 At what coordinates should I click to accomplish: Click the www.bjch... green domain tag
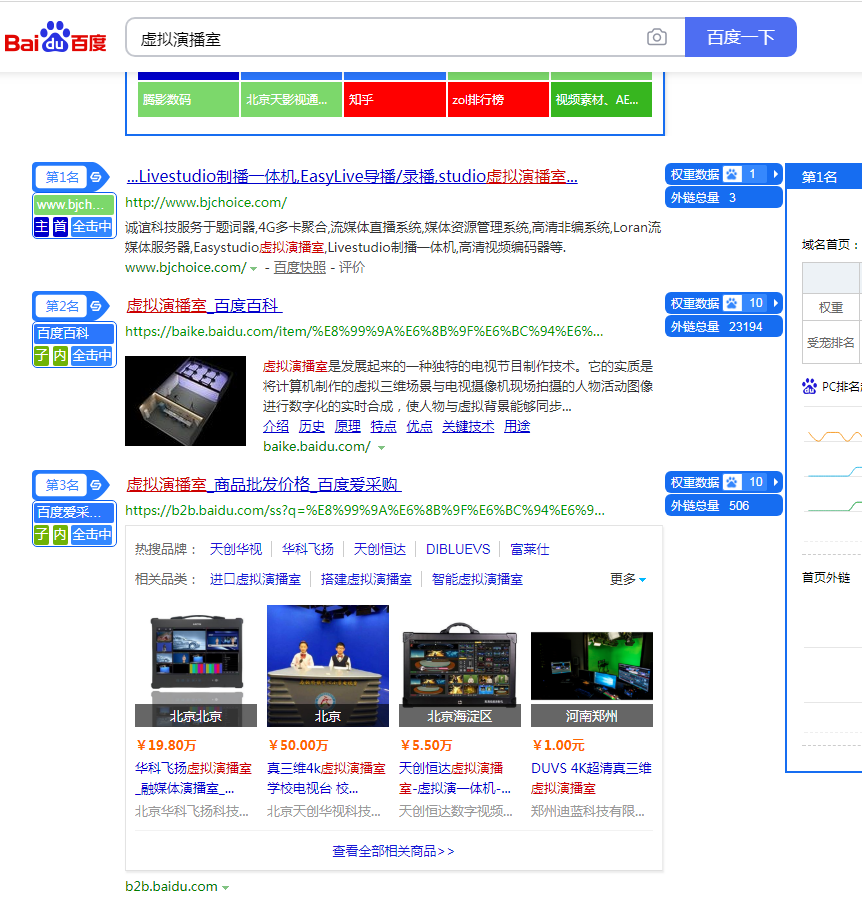74,205
